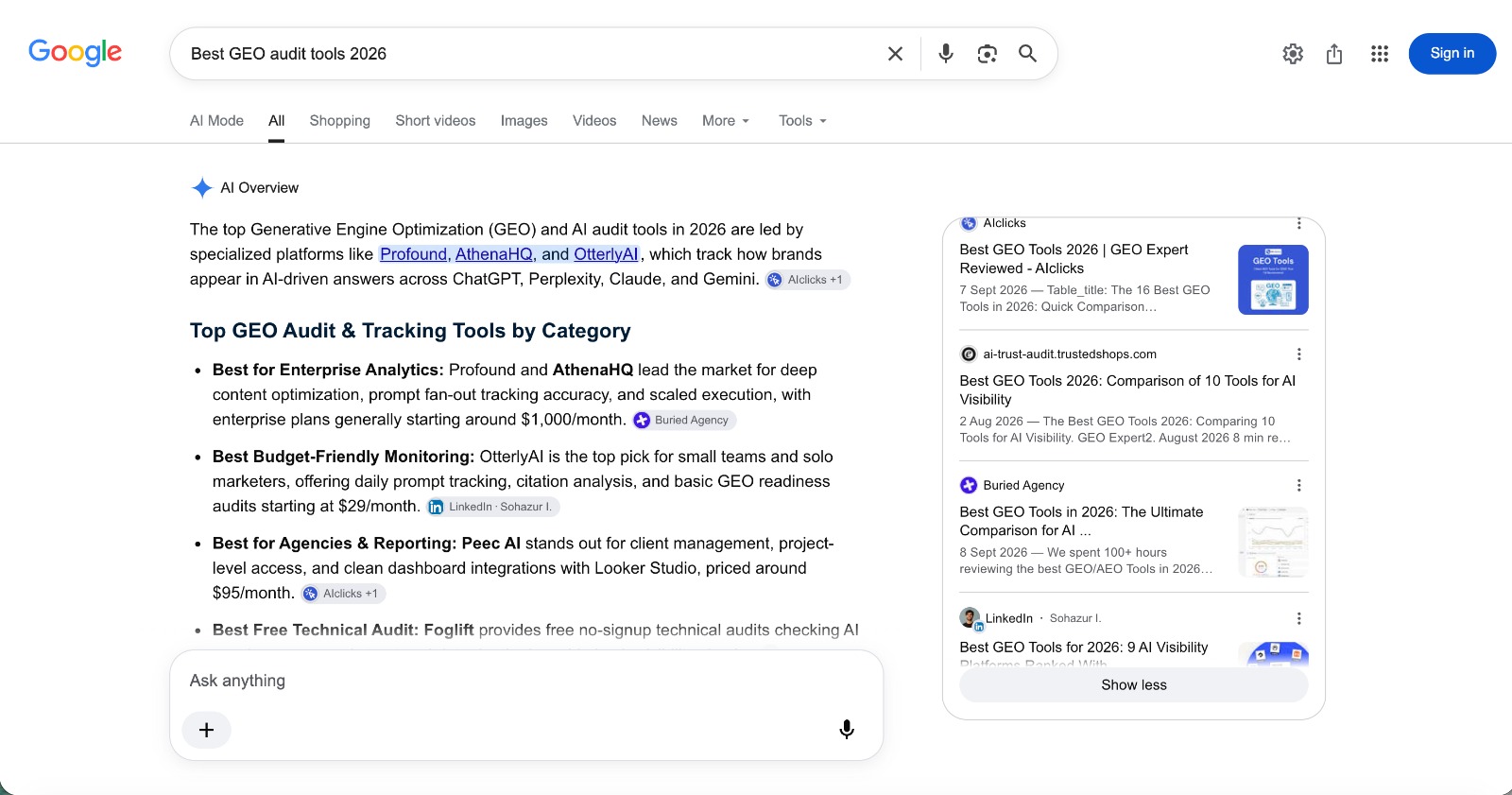The image size is (1512, 795).
Task: Click the ai-trust-audit.trustedshops.com favicon
Action: click(x=969, y=354)
